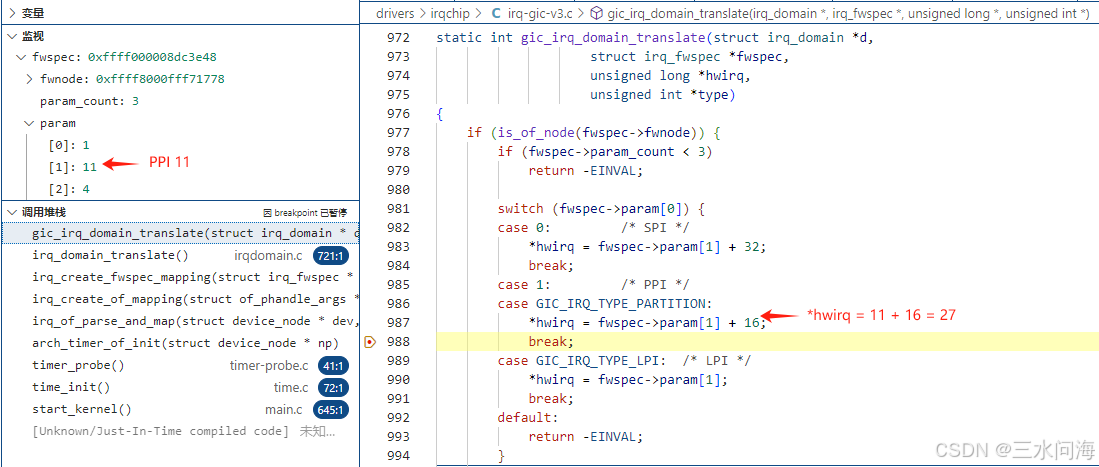Click the '/* LPI */' comment

click(716, 360)
